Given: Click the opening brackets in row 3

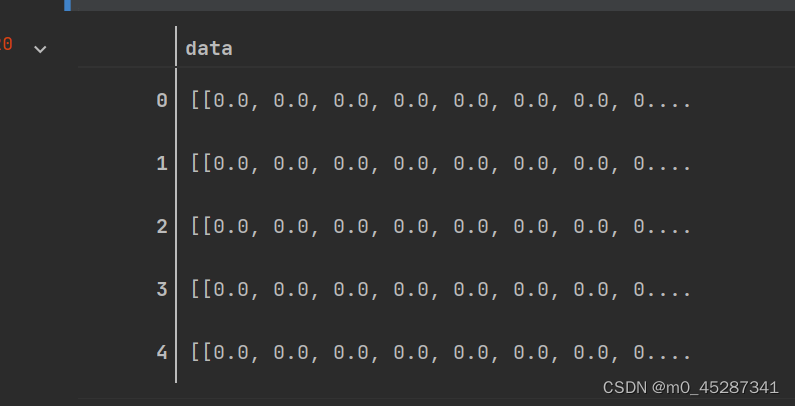Looking at the screenshot, I should tap(201, 290).
